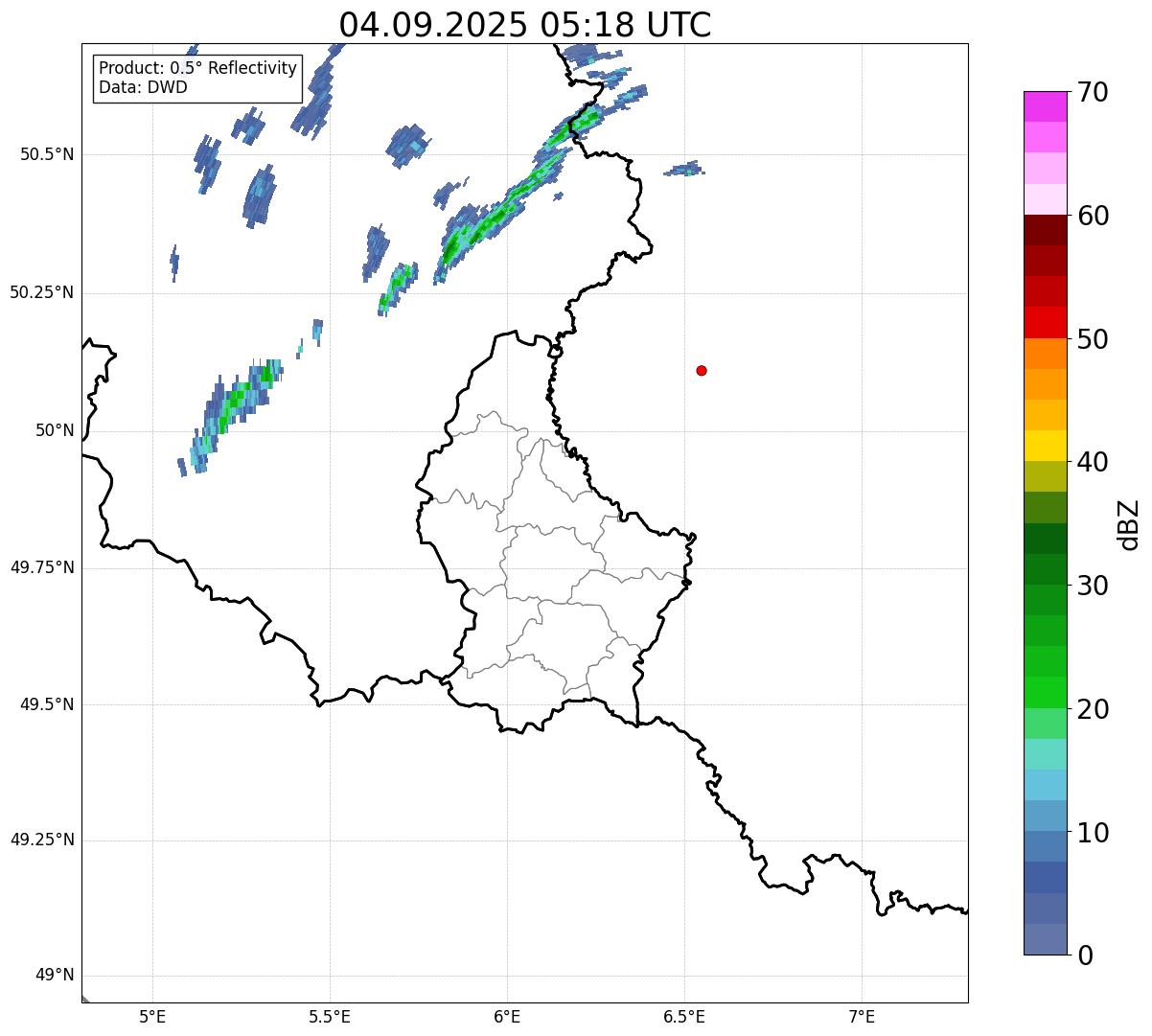Click the latitude label "49.5°N"
The width and height of the screenshot is (1152, 1036).
pyautogui.click(x=47, y=704)
